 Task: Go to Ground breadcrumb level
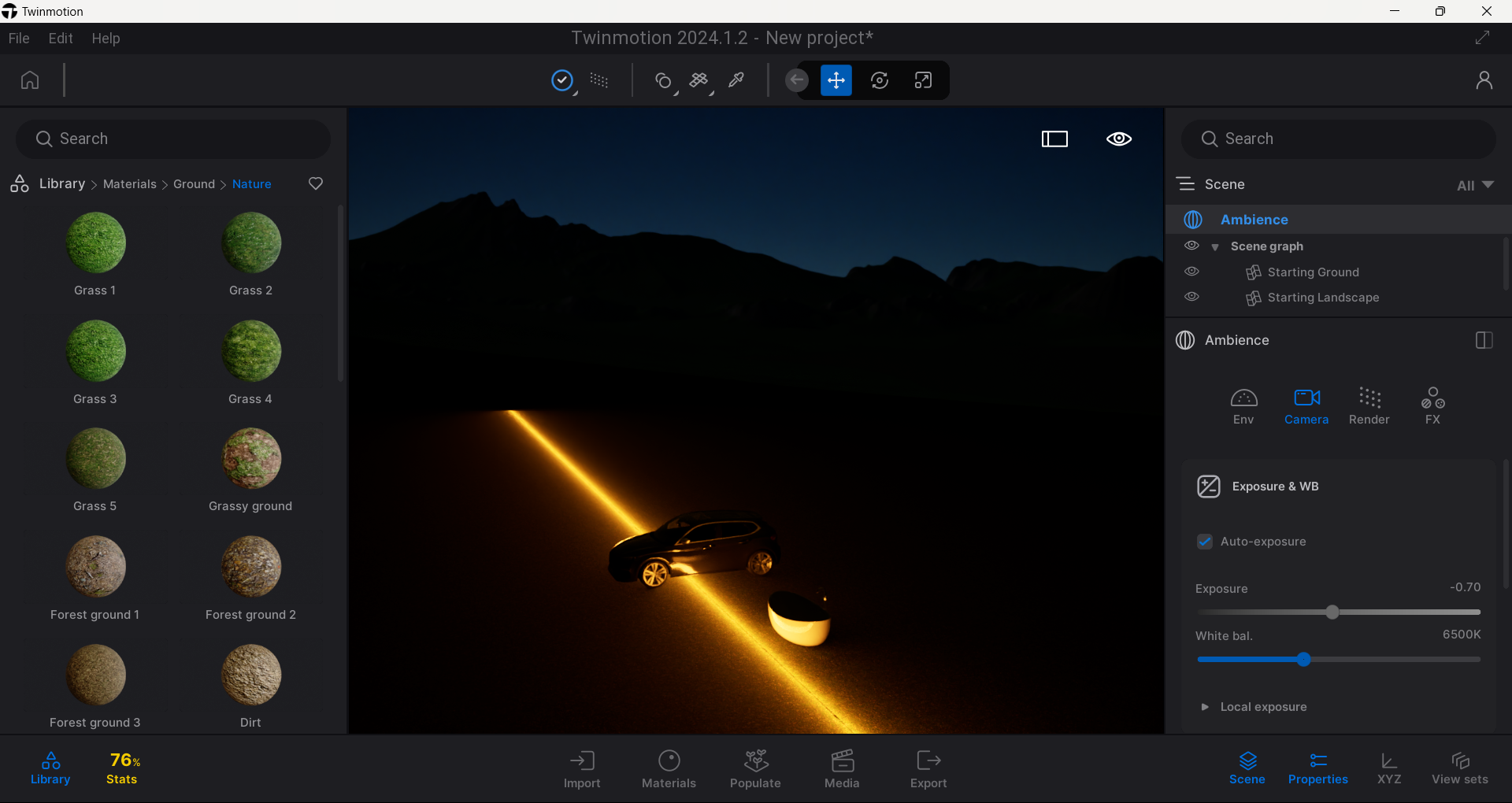coord(194,184)
